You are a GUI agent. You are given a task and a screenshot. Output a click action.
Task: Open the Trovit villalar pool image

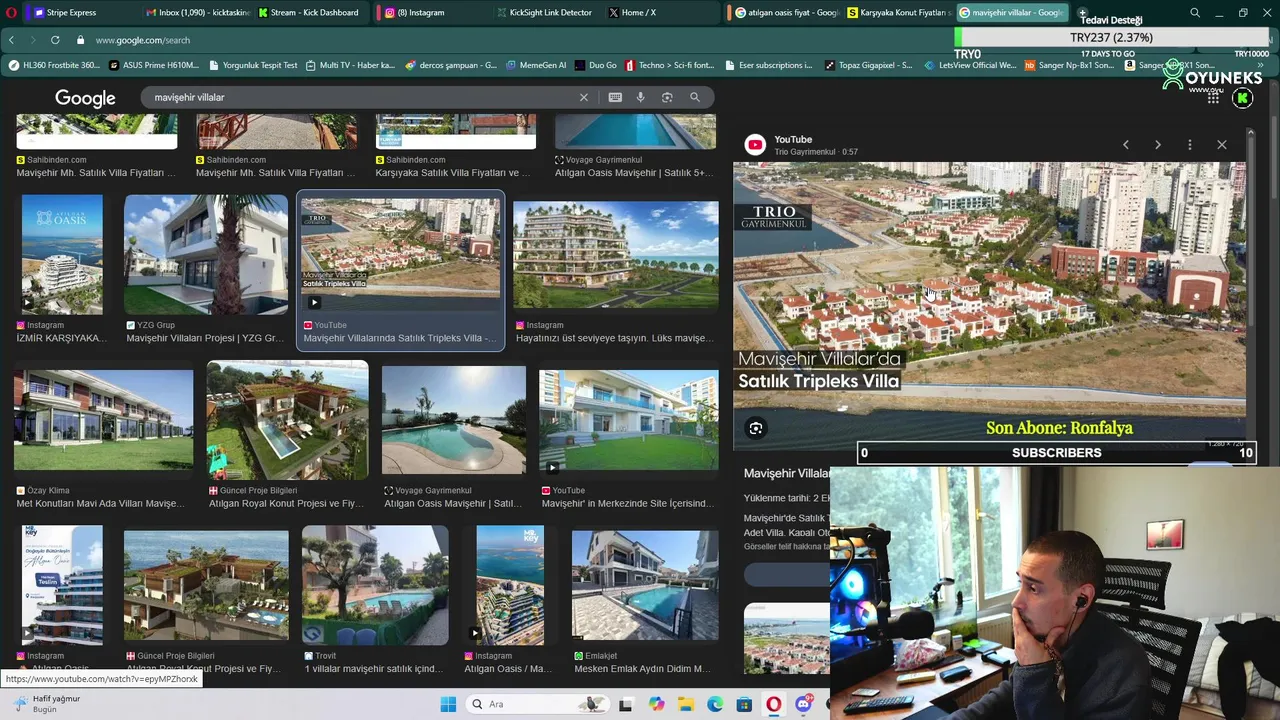(x=375, y=585)
